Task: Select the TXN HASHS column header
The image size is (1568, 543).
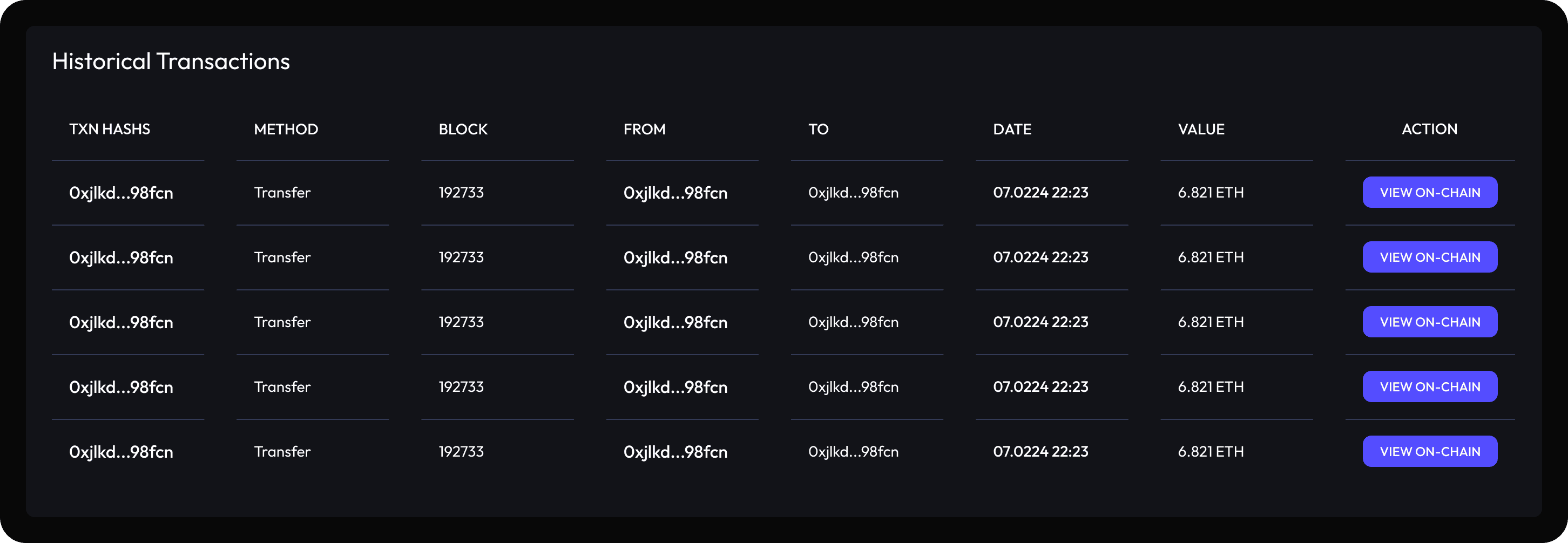Action: point(110,129)
